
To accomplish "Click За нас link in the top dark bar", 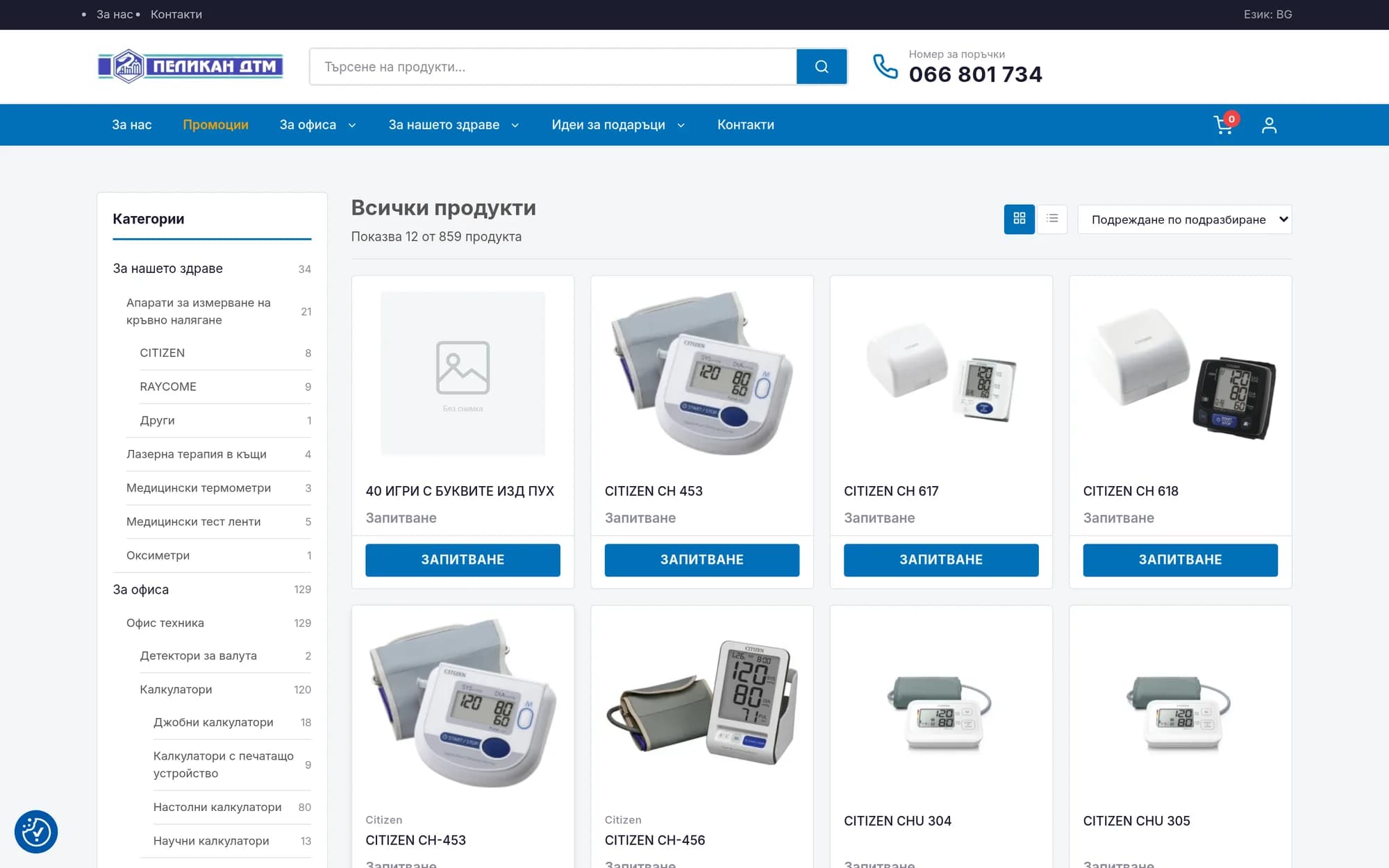I will click(x=115, y=15).
